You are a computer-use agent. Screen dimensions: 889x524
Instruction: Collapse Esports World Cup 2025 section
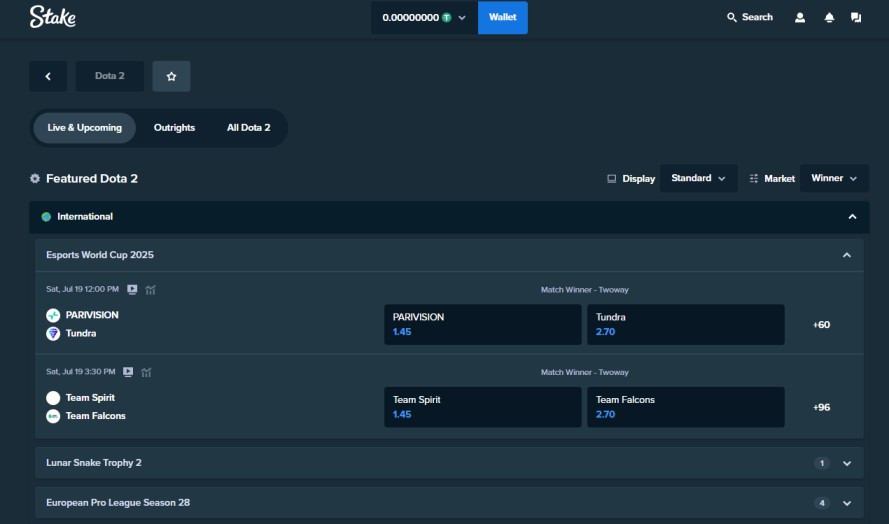coord(846,255)
